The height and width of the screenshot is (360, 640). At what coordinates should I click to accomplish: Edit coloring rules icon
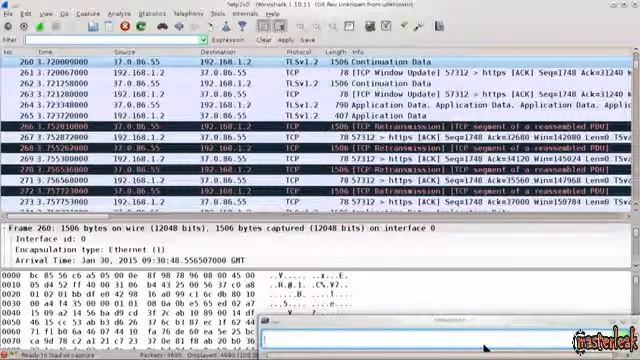tap(404, 26)
